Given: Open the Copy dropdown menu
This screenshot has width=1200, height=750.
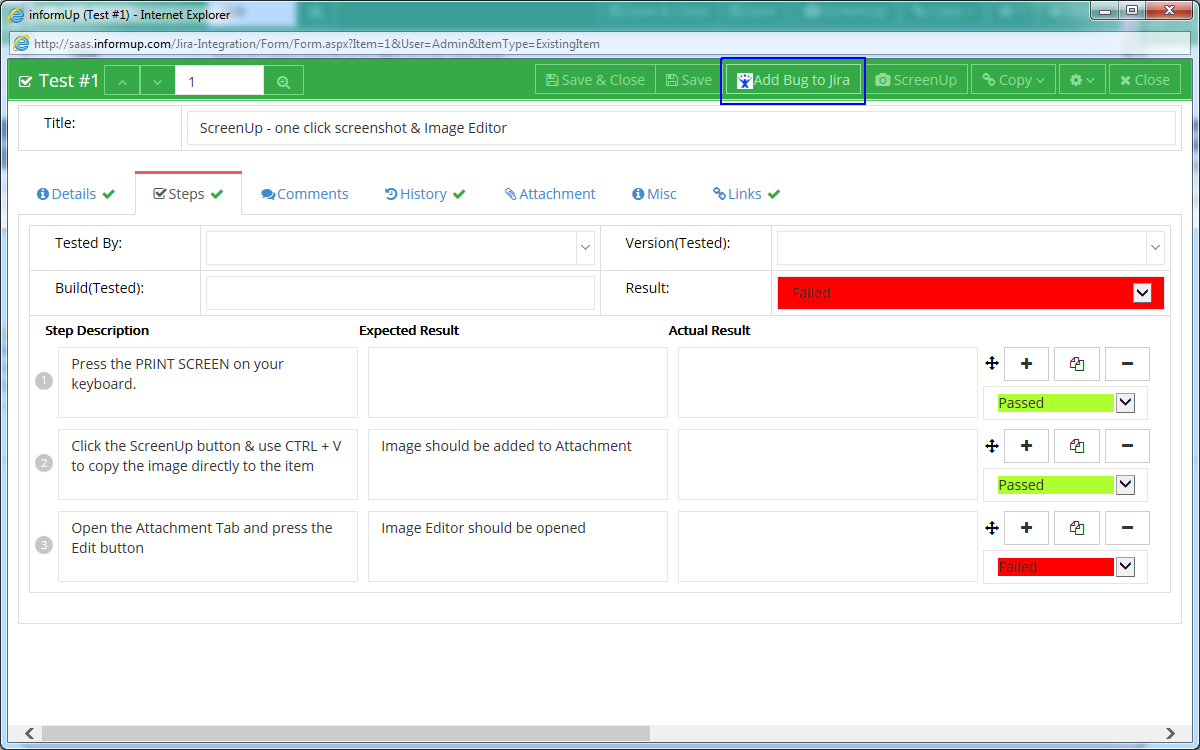Looking at the screenshot, I should tap(1013, 80).
